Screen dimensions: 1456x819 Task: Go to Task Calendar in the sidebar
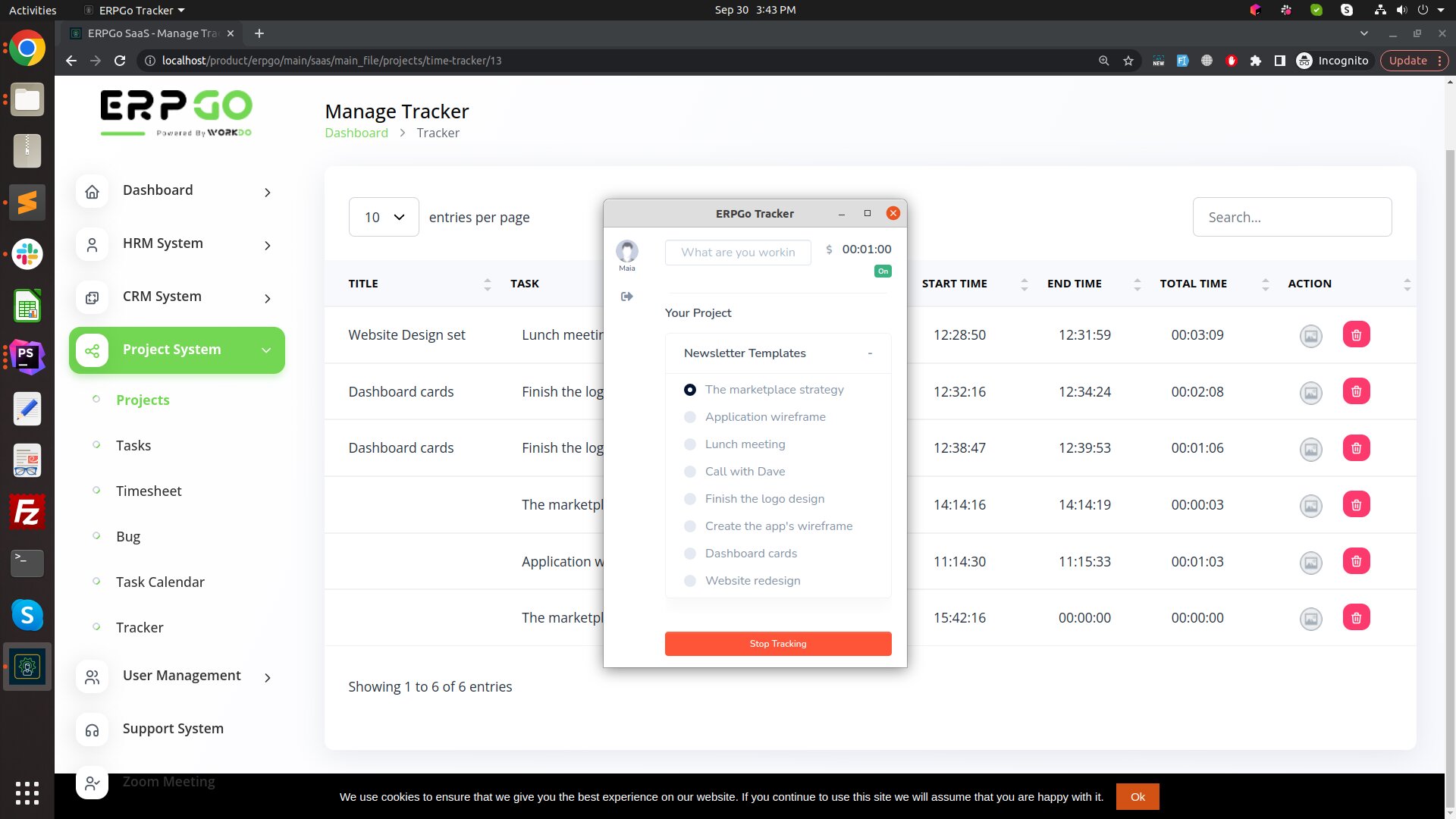coord(160,582)
